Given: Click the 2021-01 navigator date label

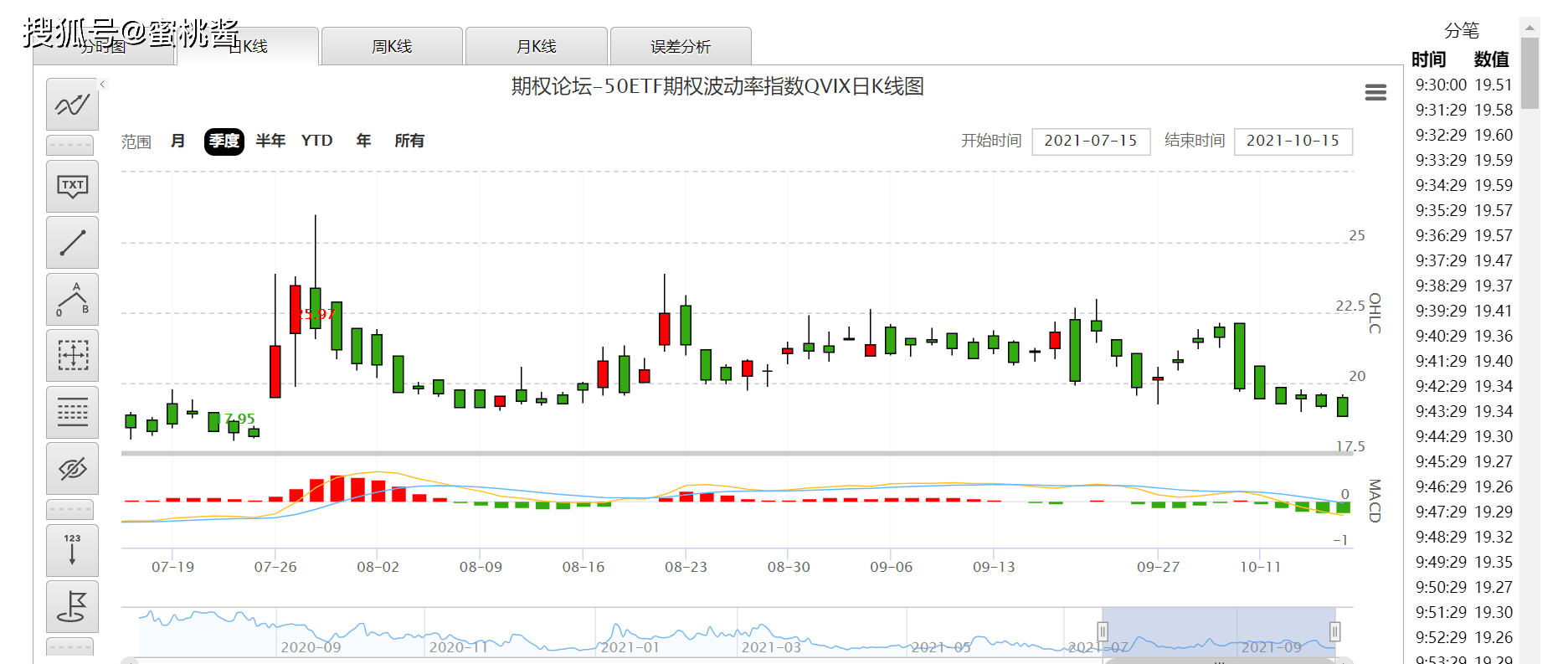Looking at the screenshot, I should (630, 647).
